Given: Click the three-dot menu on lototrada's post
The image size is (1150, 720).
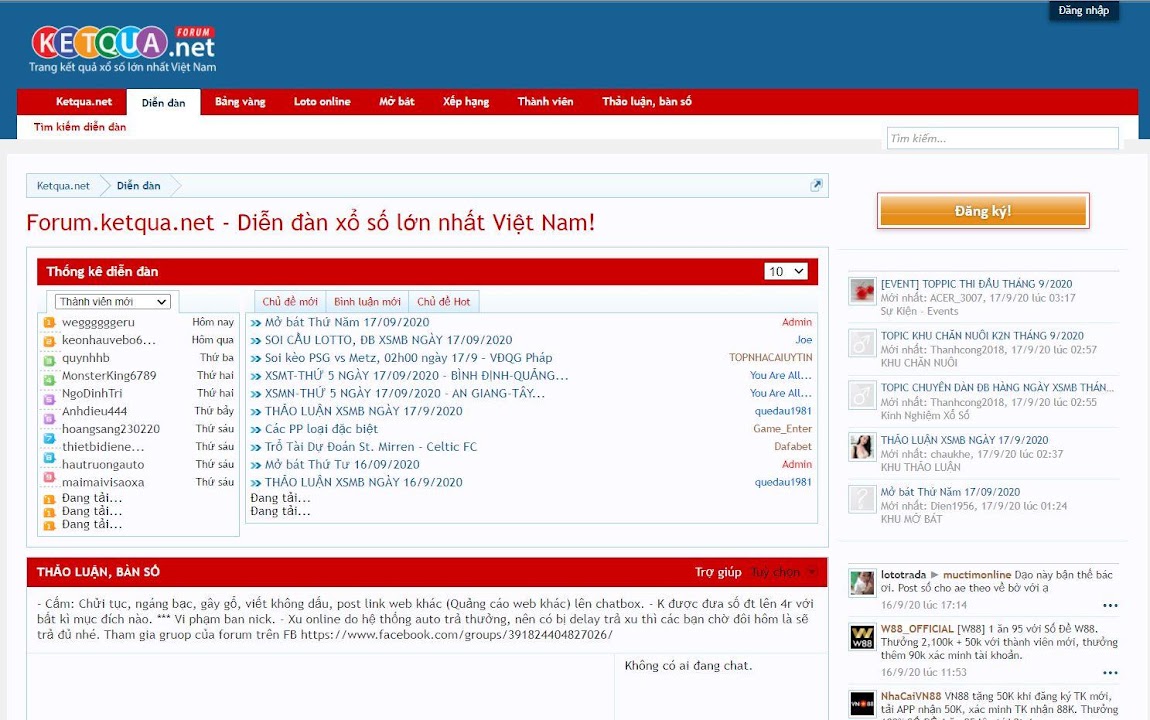Looking at the screenshot, I should tap(1110, 605).
